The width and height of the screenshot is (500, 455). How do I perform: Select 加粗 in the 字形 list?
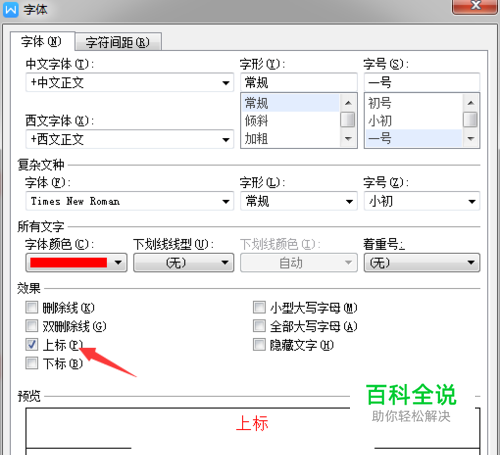pos(290,138)
